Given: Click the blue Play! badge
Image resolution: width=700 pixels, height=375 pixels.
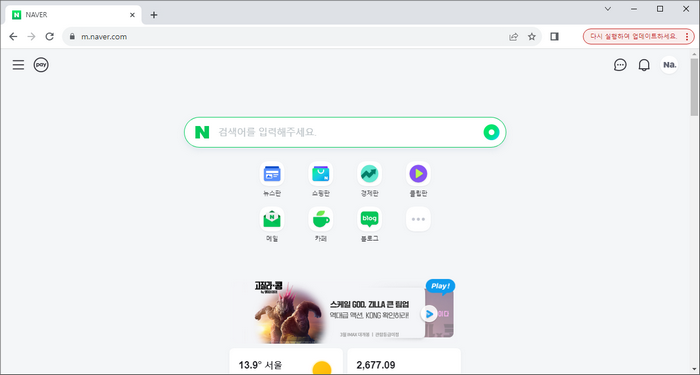Looking at the screenshot, I should [440, 286].
